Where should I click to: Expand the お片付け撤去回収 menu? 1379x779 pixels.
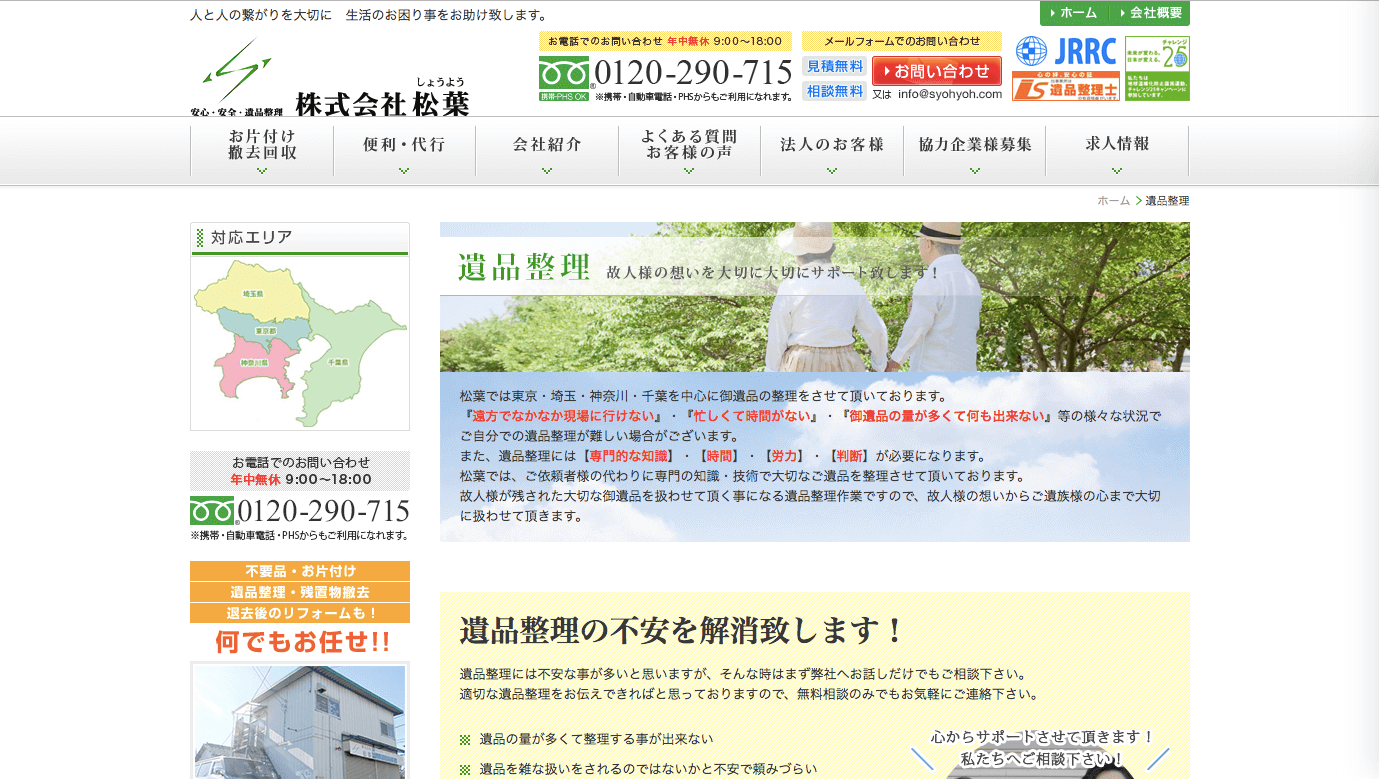[x=262, y=150]
